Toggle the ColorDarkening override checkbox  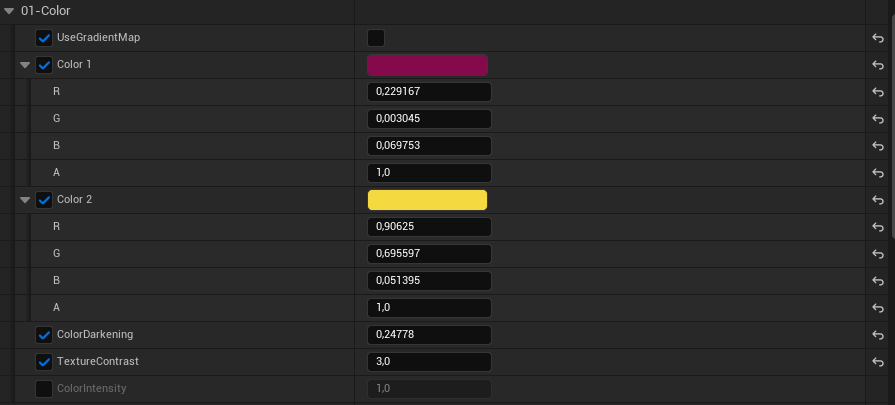tap(44, 335)
